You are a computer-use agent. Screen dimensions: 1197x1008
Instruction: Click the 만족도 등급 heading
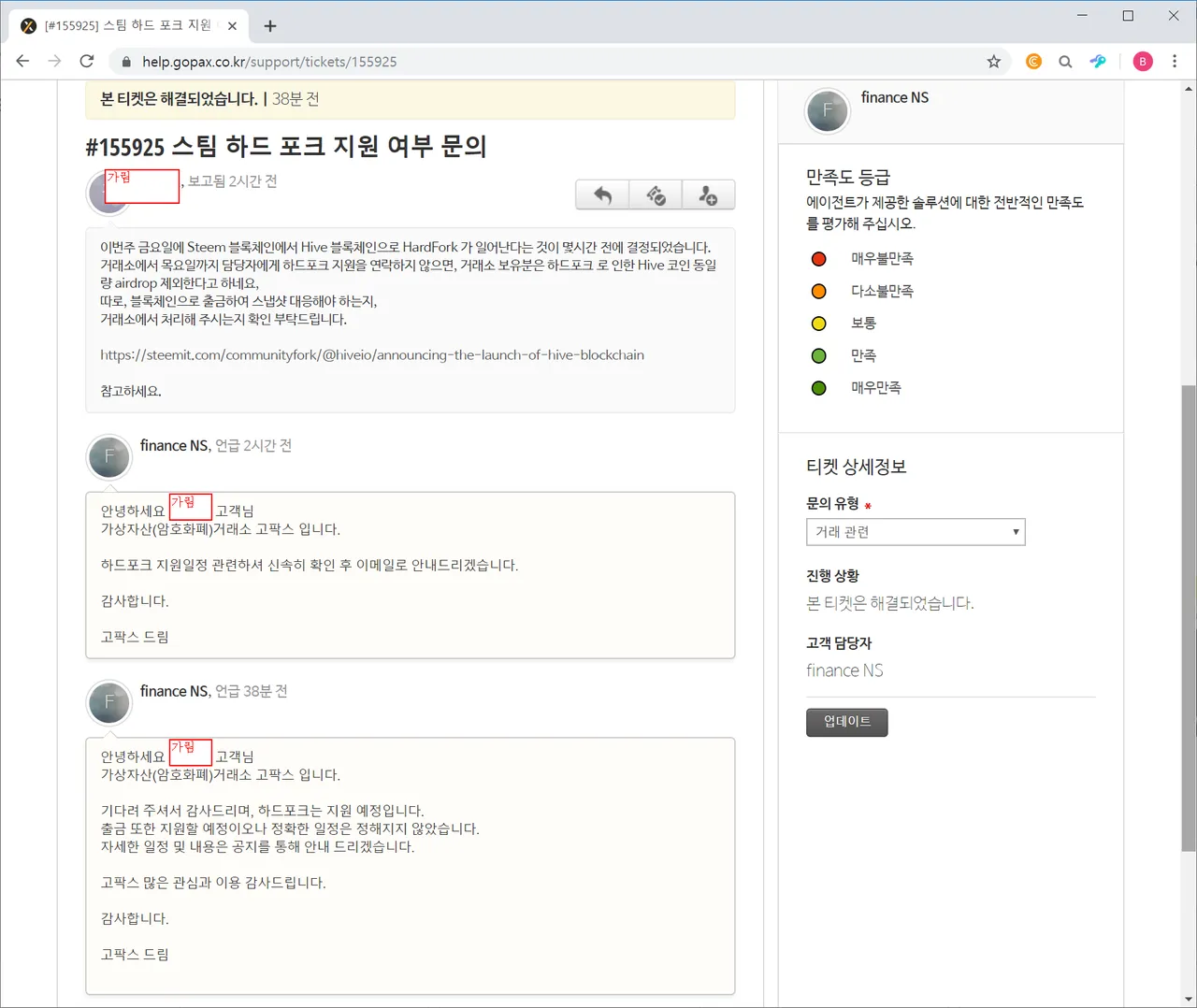(x=848, y=178)
